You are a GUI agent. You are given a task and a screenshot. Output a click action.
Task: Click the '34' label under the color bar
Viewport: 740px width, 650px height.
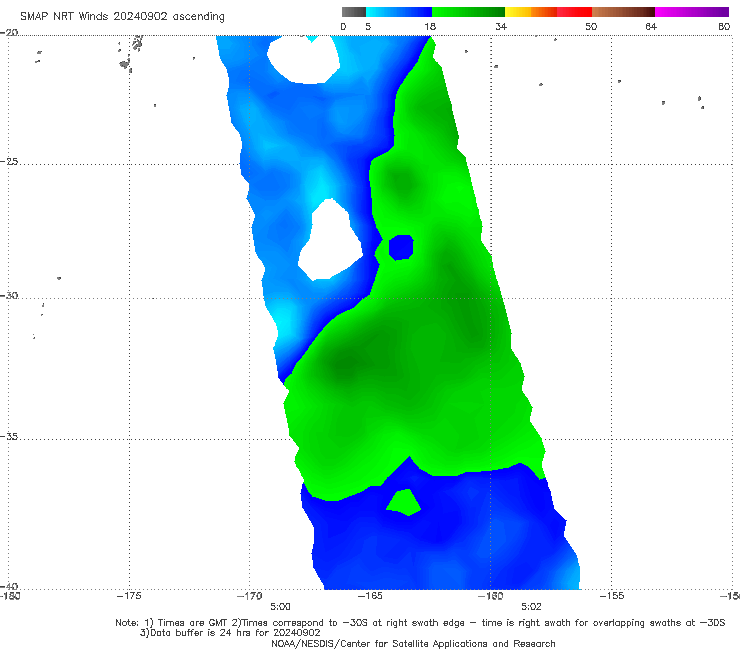[x=501, y=26]
